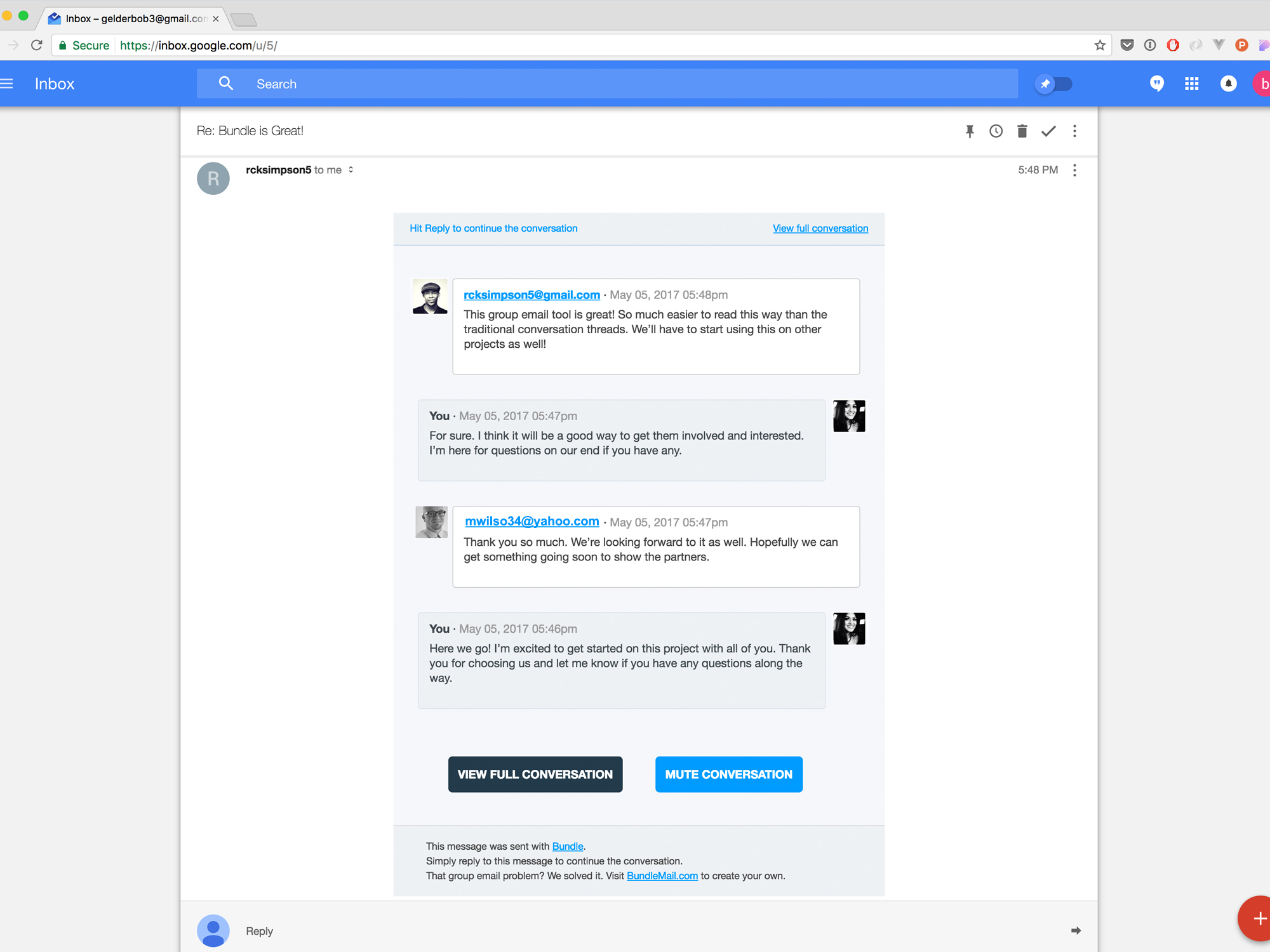Open the Hangouts chat icon
Image resolution: width=1270 pixels, height=952 pixels.
(x=1157, y=84)
